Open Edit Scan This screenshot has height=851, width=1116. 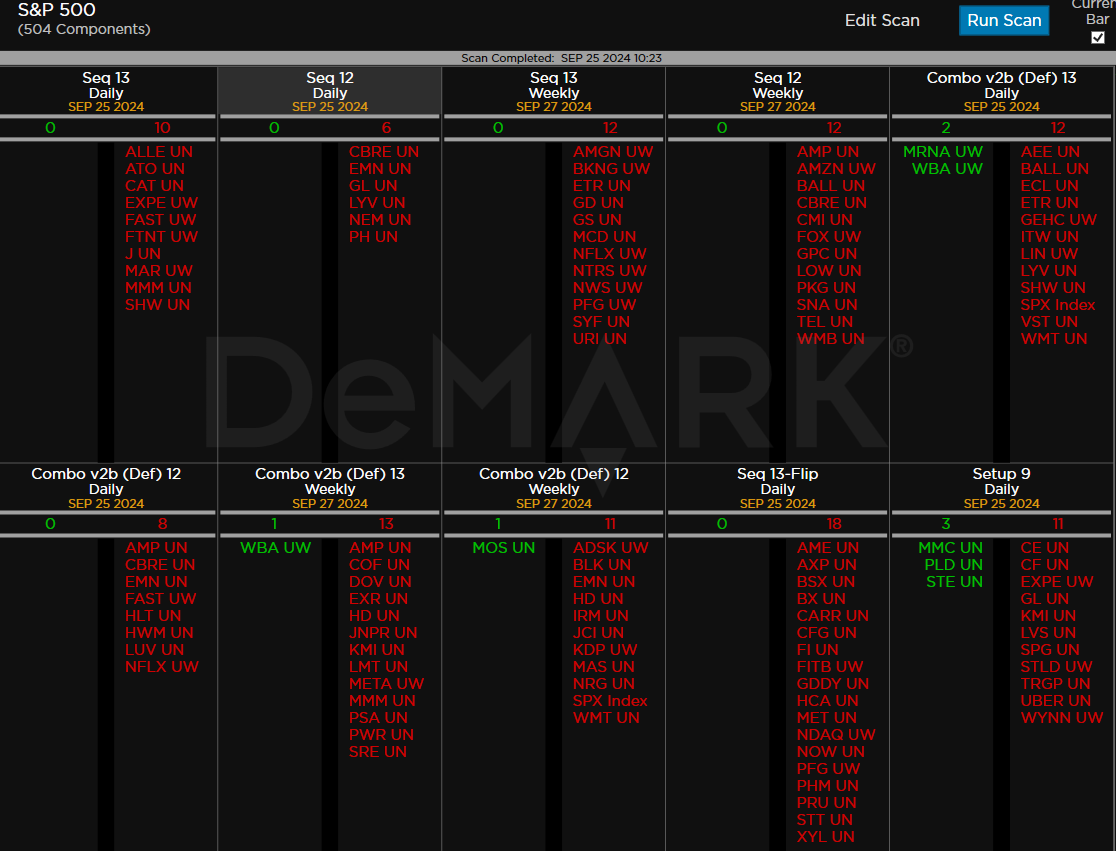tap(882, 20)
